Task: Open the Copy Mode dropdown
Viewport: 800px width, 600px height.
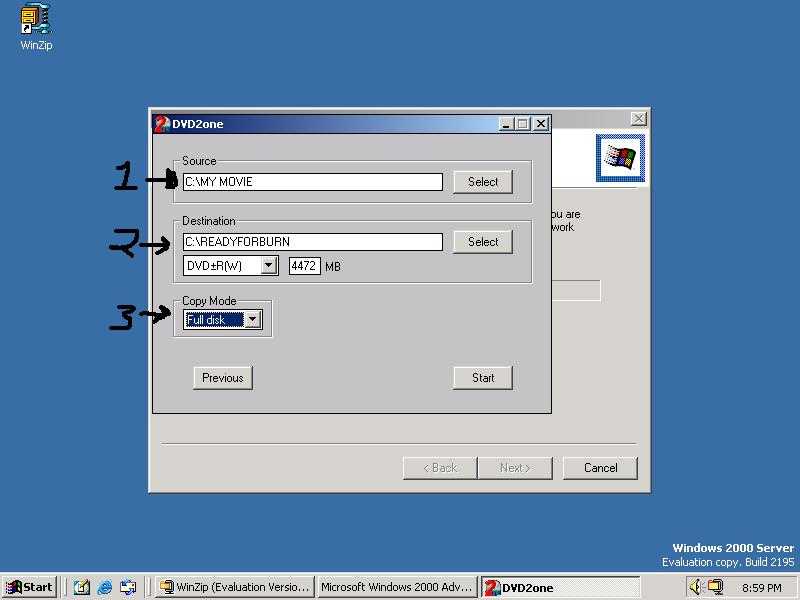Action: [252, 320]
